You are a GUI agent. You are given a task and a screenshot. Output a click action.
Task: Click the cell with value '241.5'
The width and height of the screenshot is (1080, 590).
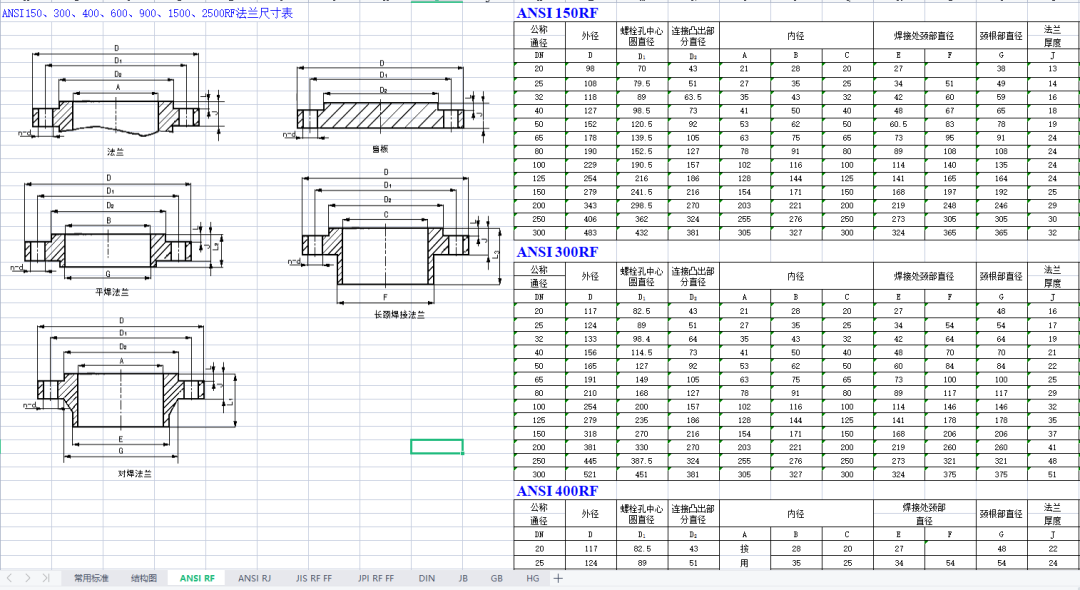(641, 192)
